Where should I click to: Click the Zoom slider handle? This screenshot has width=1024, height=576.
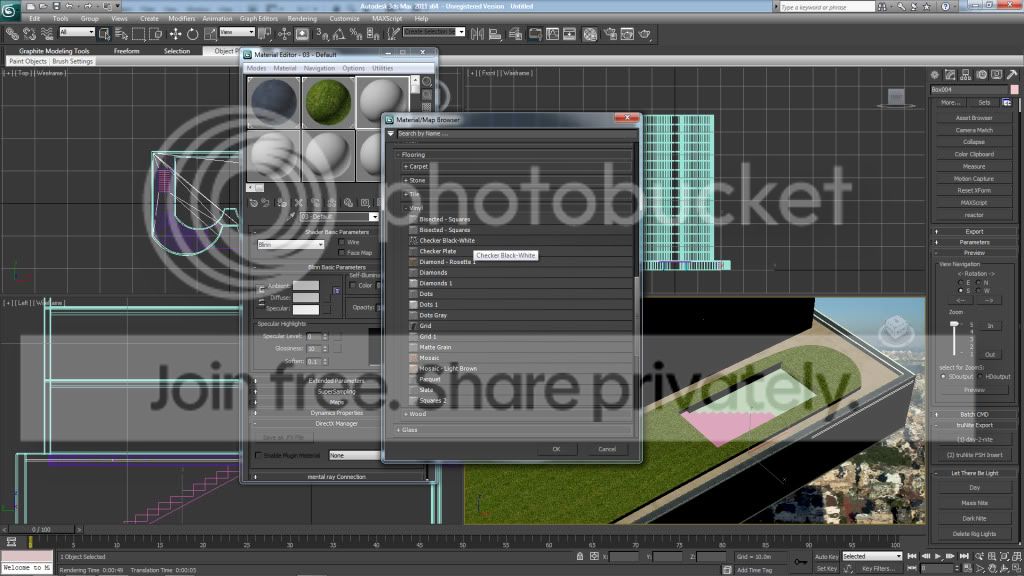coord(953,324)
